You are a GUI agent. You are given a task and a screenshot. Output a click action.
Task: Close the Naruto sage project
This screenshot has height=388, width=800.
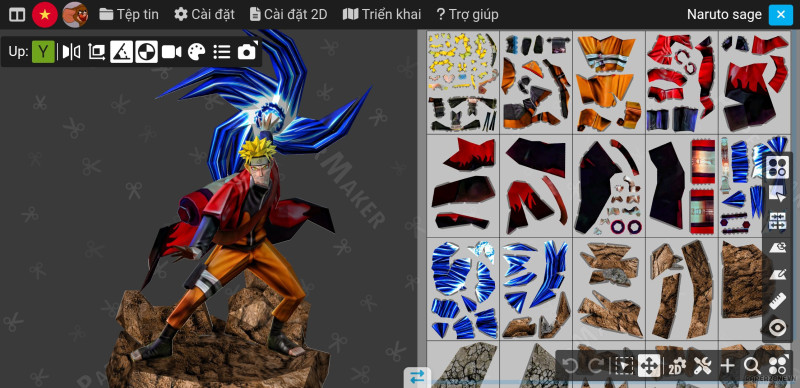coord(781,15)
